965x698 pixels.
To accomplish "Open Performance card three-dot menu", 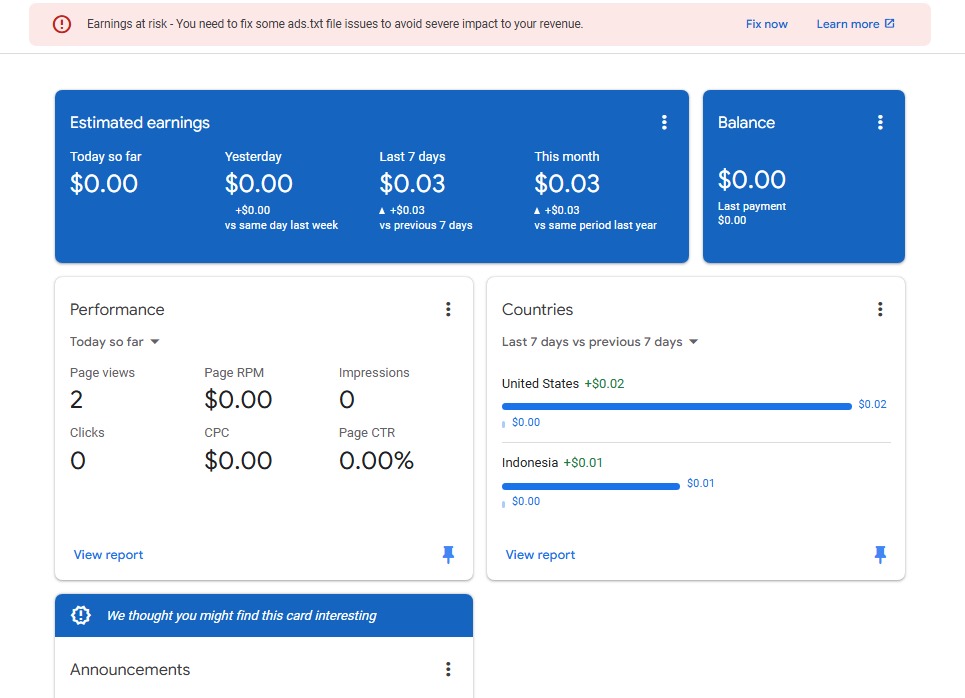I will point(448,310).
